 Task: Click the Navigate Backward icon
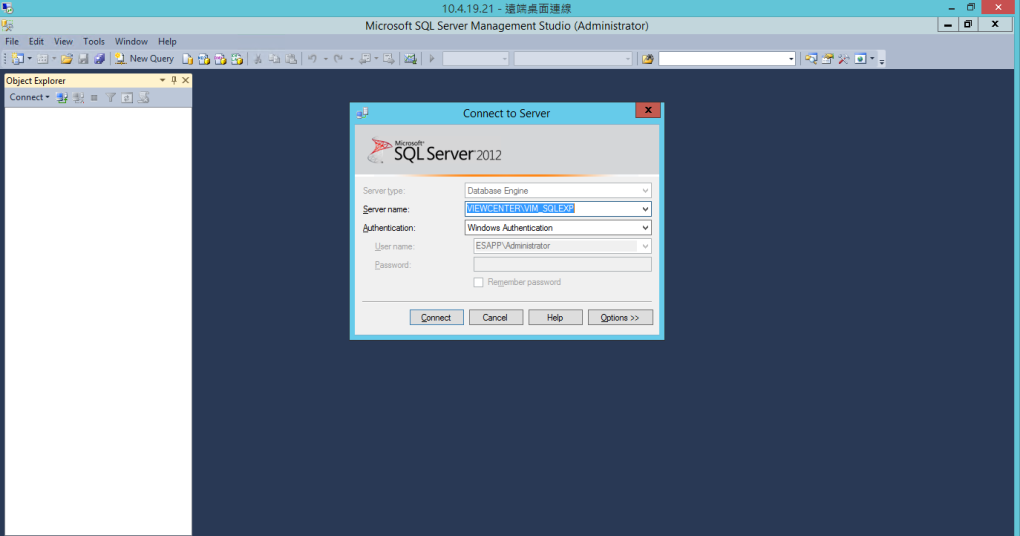pyautogui.click(x=365, y=59)
